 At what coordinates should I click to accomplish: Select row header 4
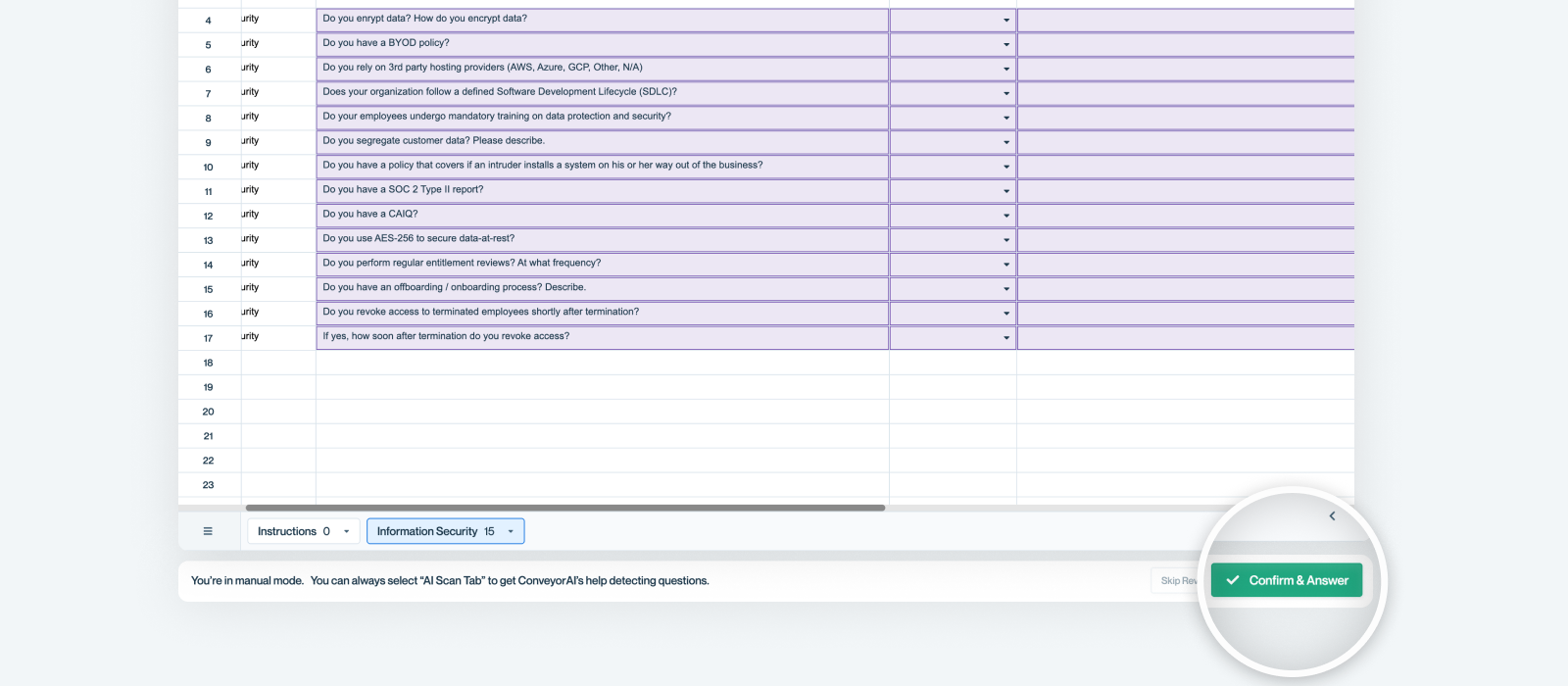(209, 21)
